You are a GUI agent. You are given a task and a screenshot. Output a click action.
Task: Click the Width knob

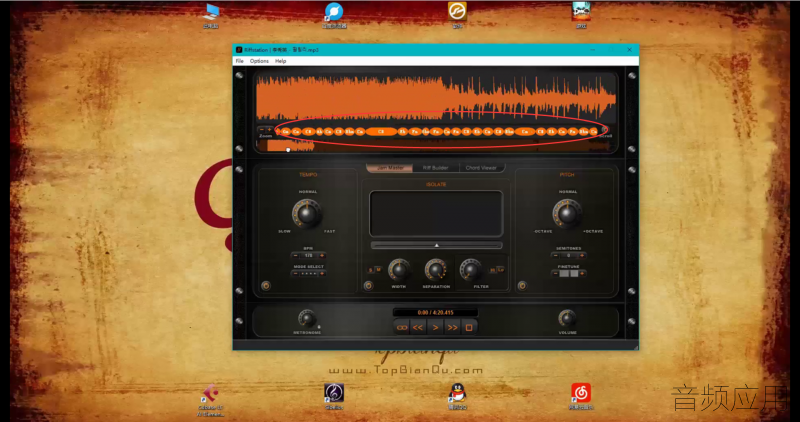[399, 270]
